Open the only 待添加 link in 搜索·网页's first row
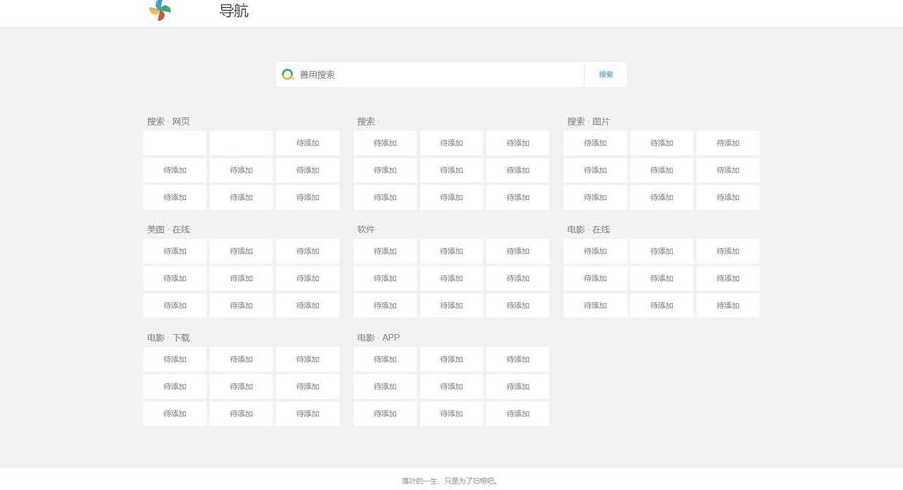The width and height of the screenshot is (903, 490). pos(308,143)
